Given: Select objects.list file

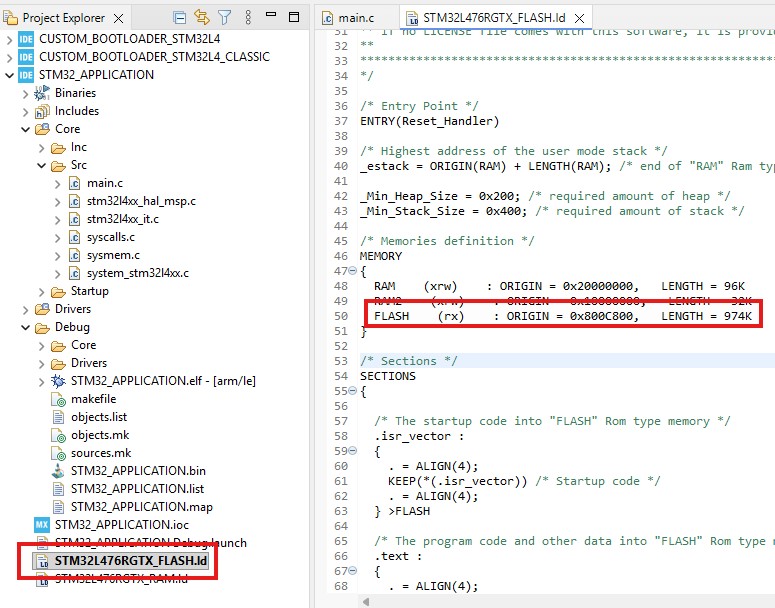Looking at the screenshot, I should (99, 417).
